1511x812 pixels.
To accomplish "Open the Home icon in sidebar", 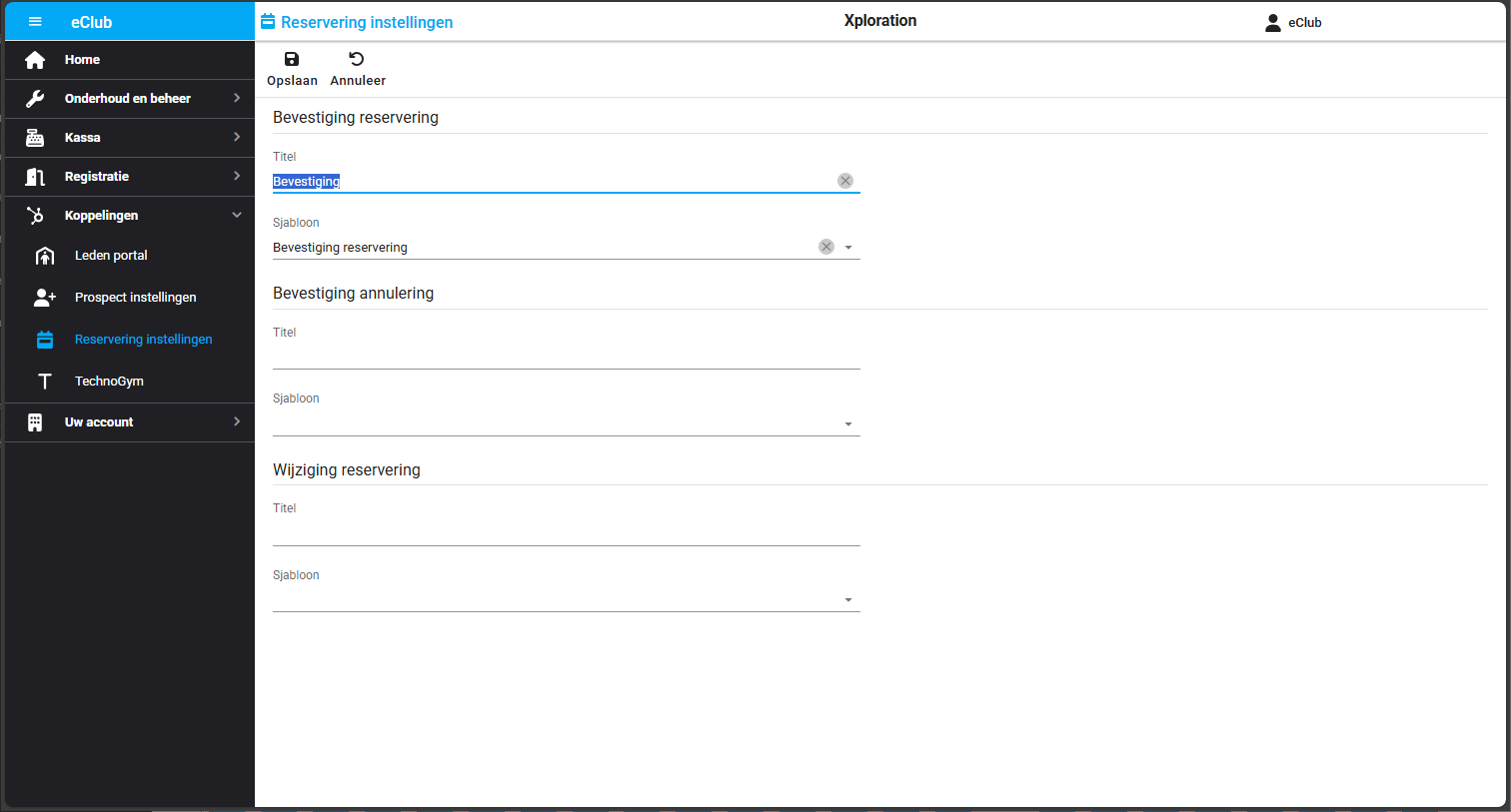I will 35,60.
